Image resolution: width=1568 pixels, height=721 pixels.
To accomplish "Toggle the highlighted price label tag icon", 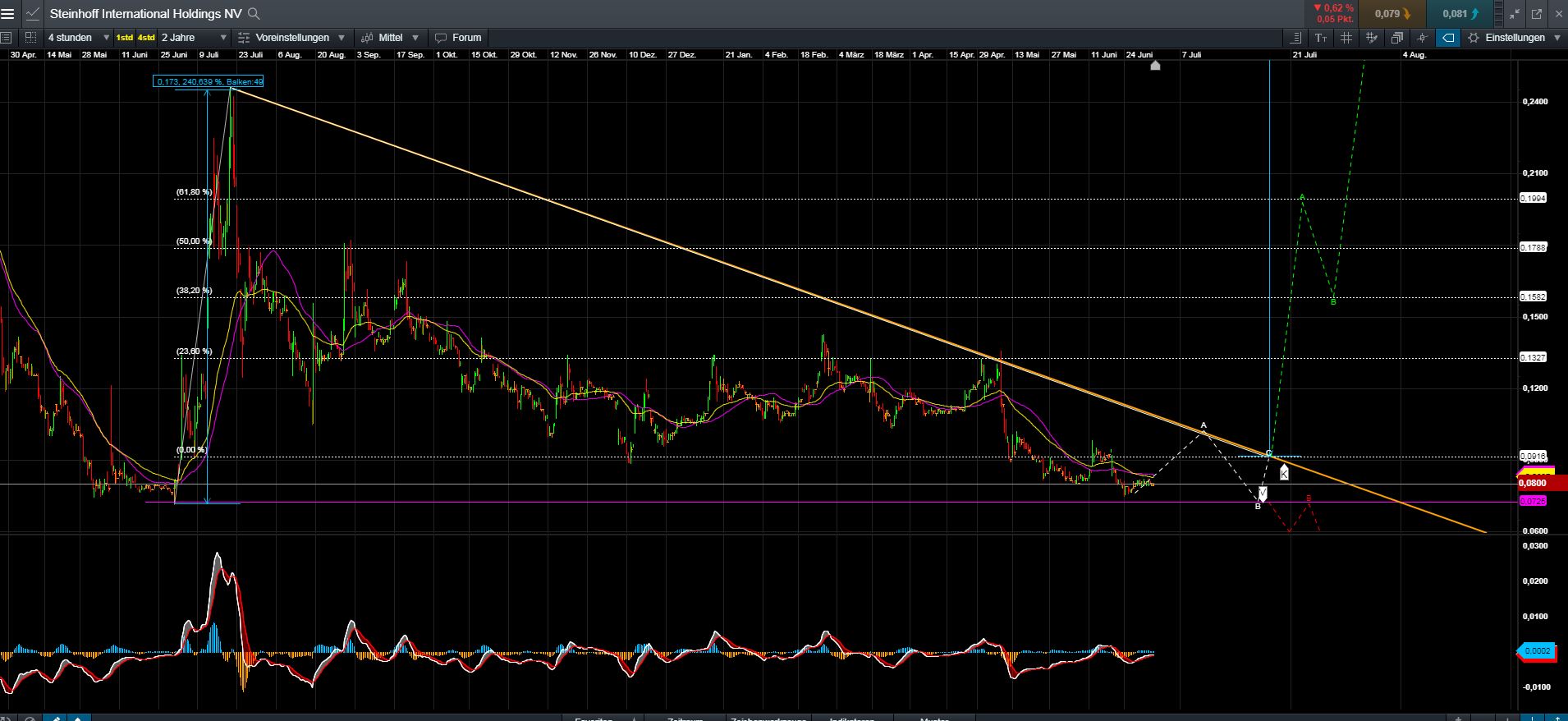I will pos(1448,38).
